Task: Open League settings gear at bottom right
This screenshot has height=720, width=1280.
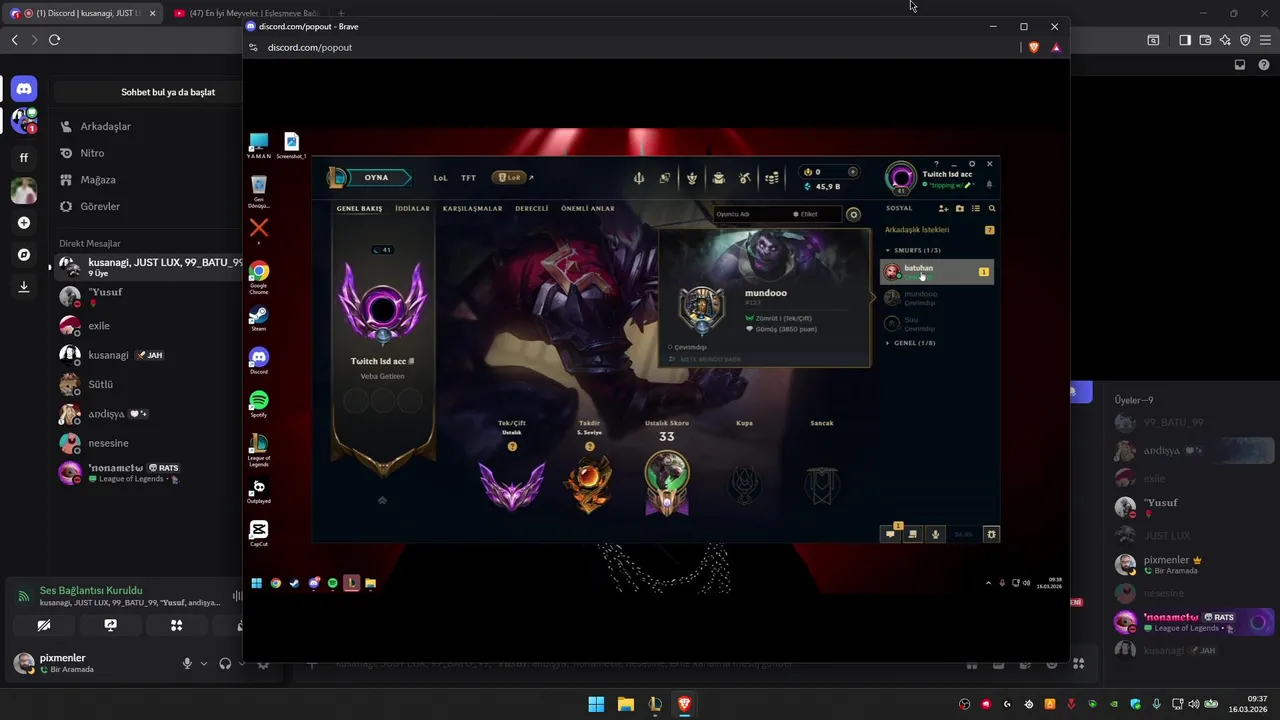Action: click(x=992, y=535)
